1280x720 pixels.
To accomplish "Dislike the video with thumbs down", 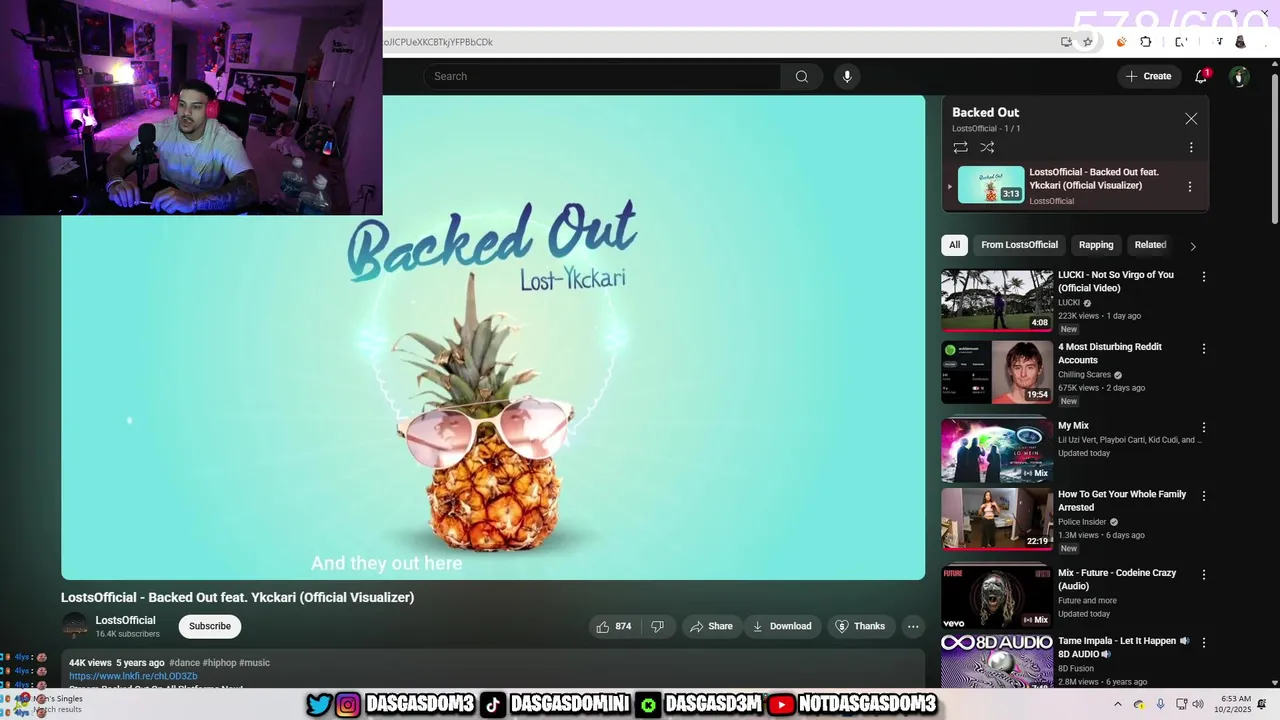I will point(657,626).
